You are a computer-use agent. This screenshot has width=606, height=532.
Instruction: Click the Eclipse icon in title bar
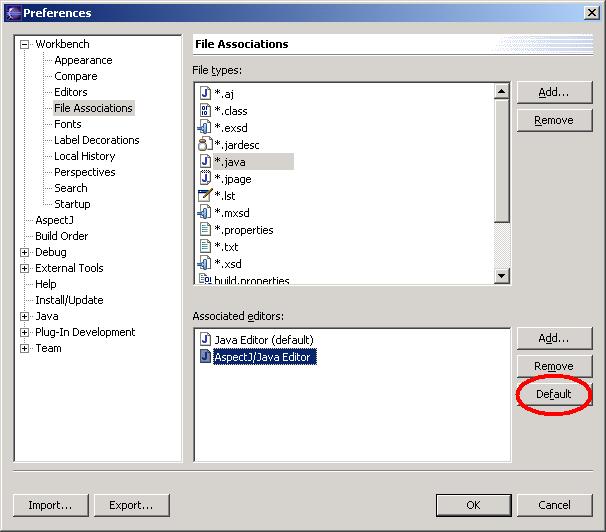[13, 13]
